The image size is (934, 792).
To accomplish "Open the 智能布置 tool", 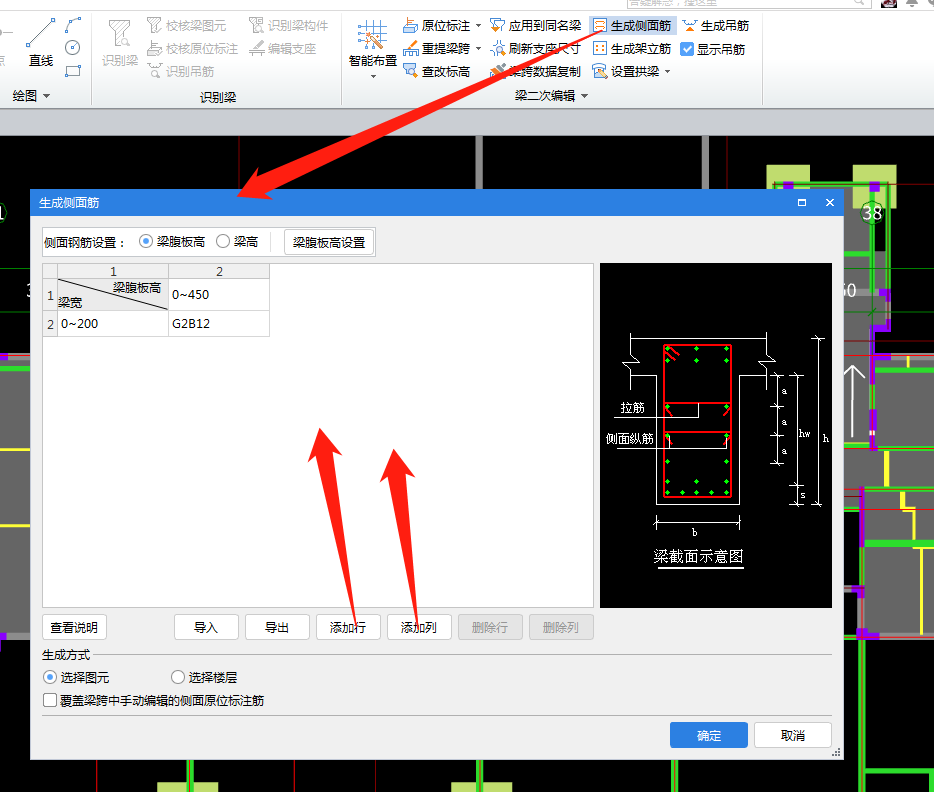I will pyautogui.click(x=373, y=43).
